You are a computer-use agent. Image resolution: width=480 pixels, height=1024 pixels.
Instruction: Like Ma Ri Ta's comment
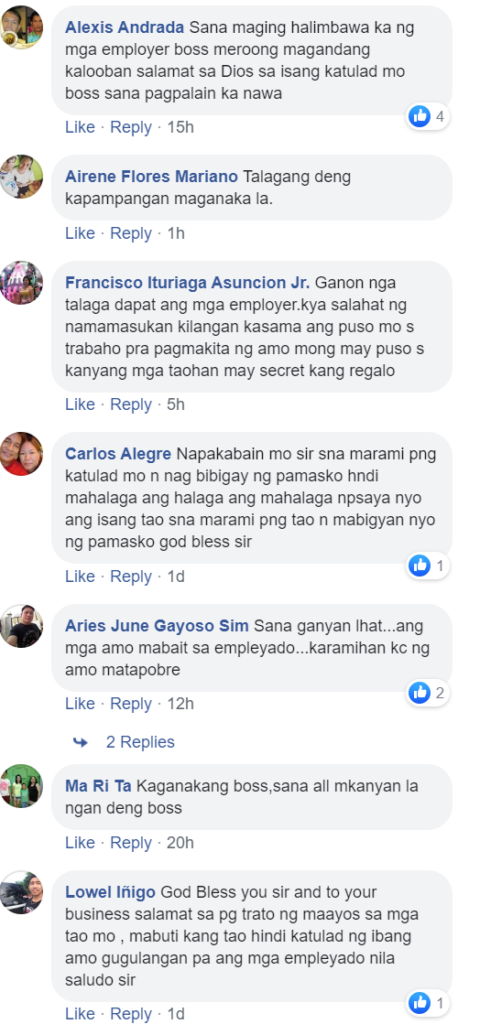[x=80, y=842]
